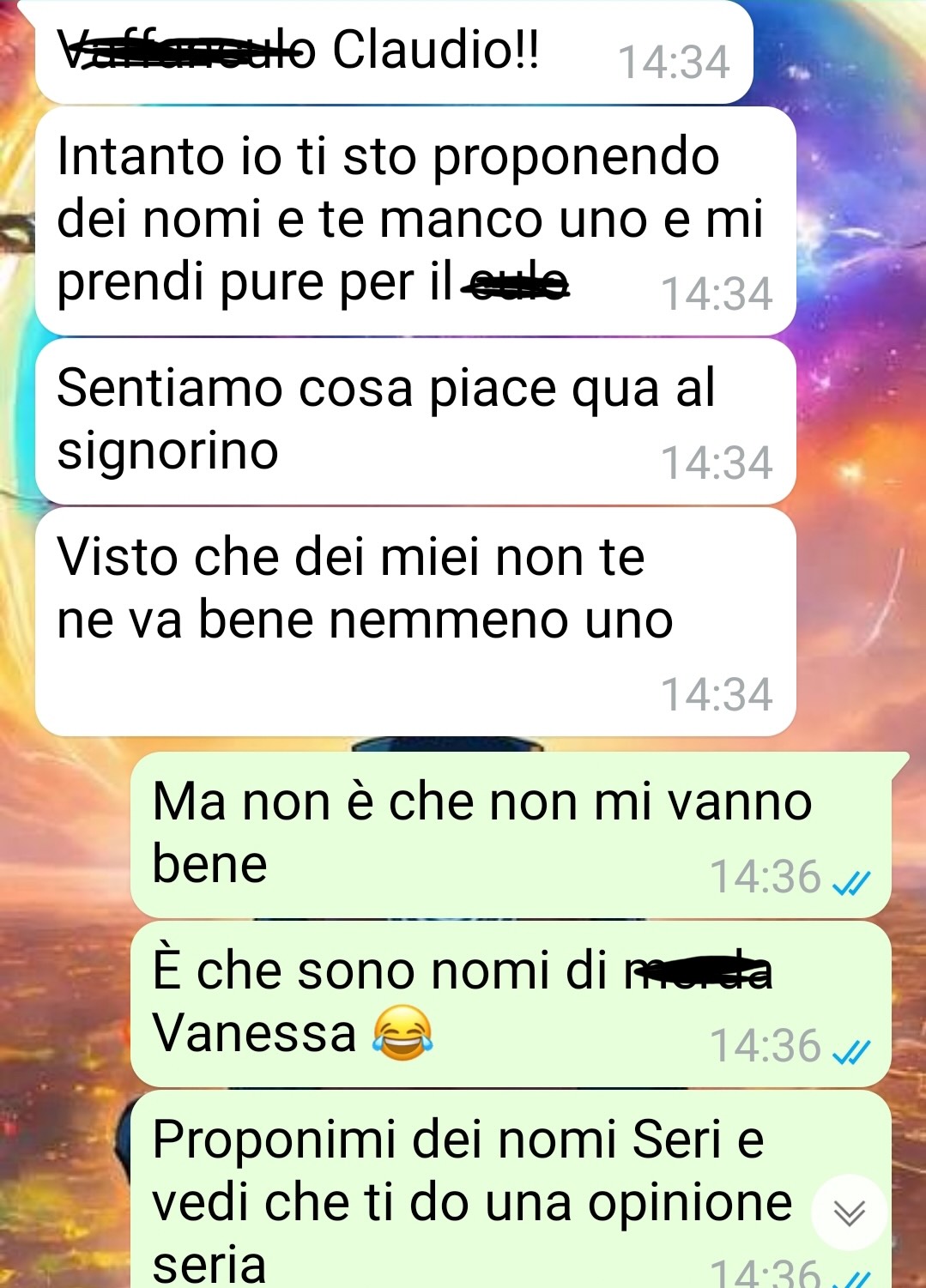The width and height of the screenshot is (926, 1288).
Task: Tap the 14:34 timestamp under 'nemmeno uno'
Action: pyautogui.click(x=717, y=695)
